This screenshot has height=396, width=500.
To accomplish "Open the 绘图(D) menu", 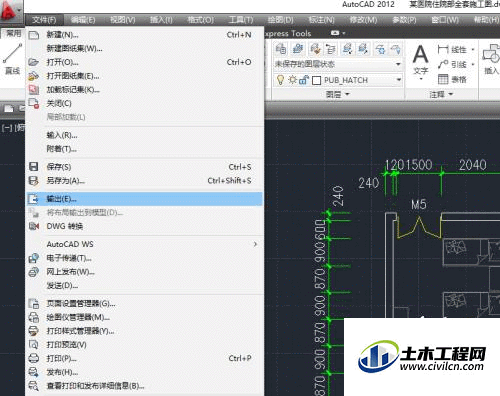I will click(x=281, y=20).
